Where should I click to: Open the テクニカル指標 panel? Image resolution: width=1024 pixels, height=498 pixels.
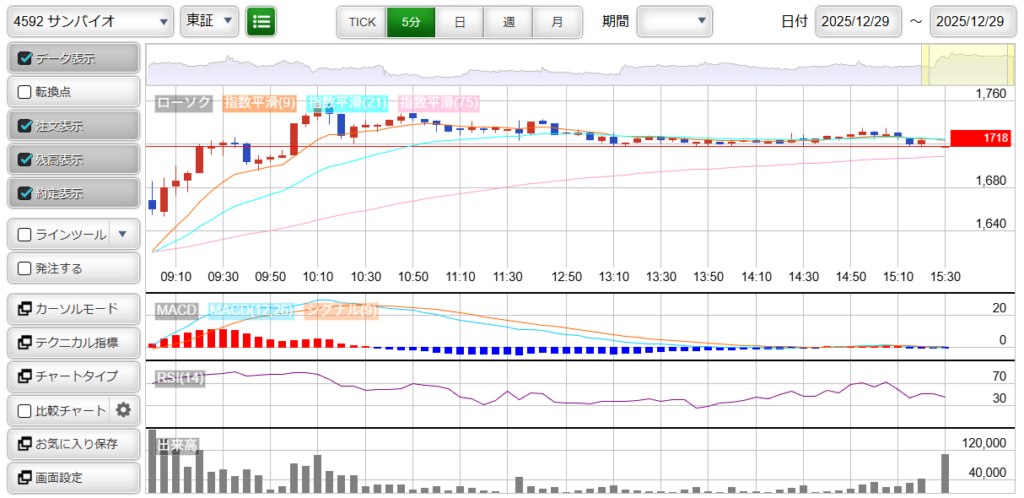[x=72, y=342]
